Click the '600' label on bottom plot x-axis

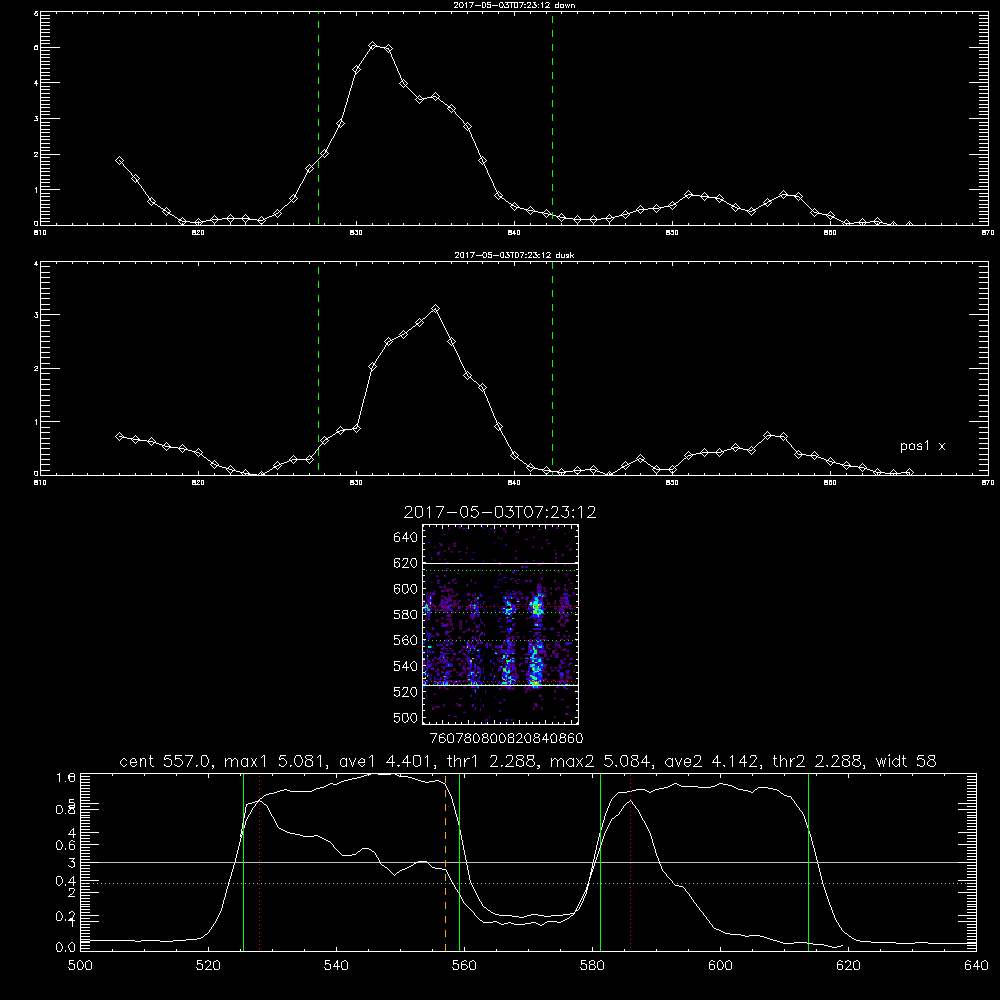click(721, 966)
